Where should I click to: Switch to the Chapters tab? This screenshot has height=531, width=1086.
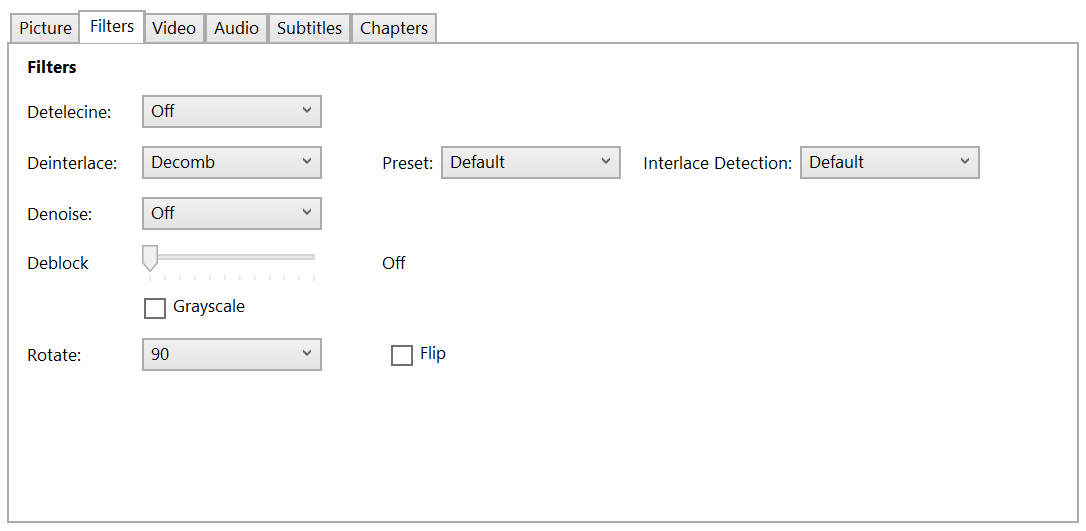pyautogui.click(x=394, y=28)
